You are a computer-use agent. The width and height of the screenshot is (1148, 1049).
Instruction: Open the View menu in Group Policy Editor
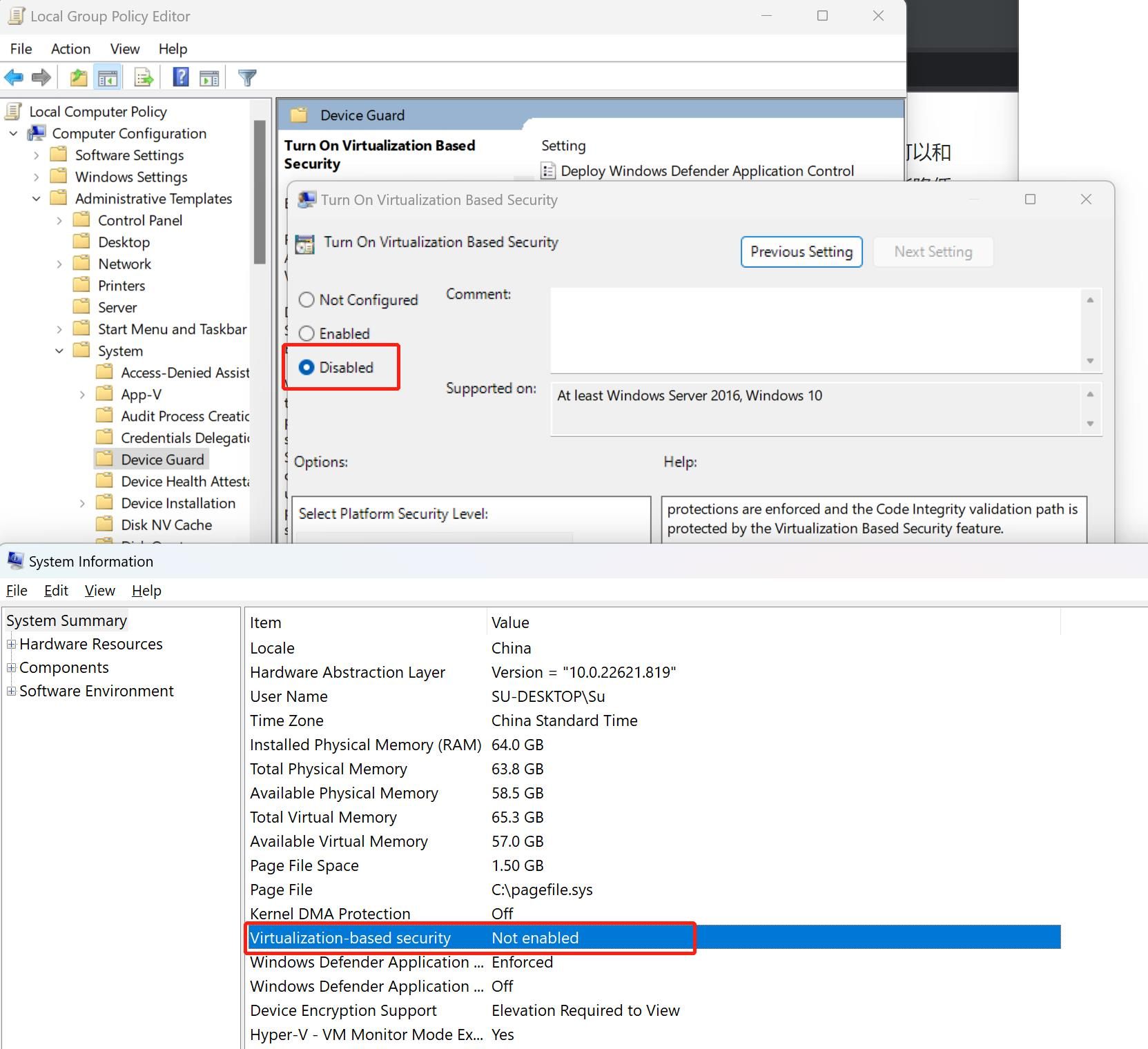click(125, 48)
